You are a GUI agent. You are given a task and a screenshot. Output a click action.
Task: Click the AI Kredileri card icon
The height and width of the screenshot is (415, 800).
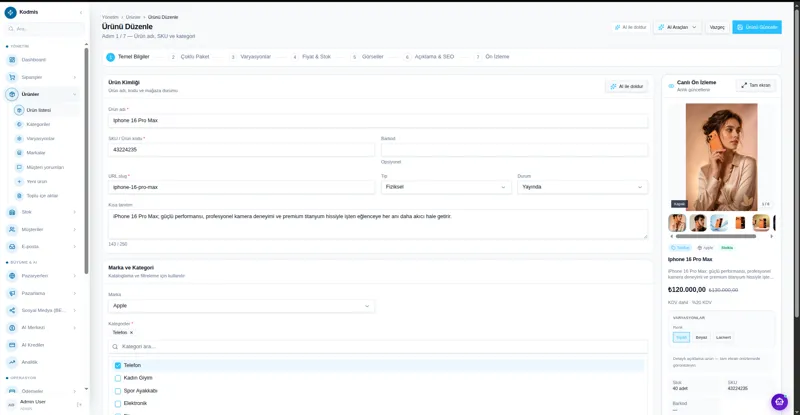(12, 345)
